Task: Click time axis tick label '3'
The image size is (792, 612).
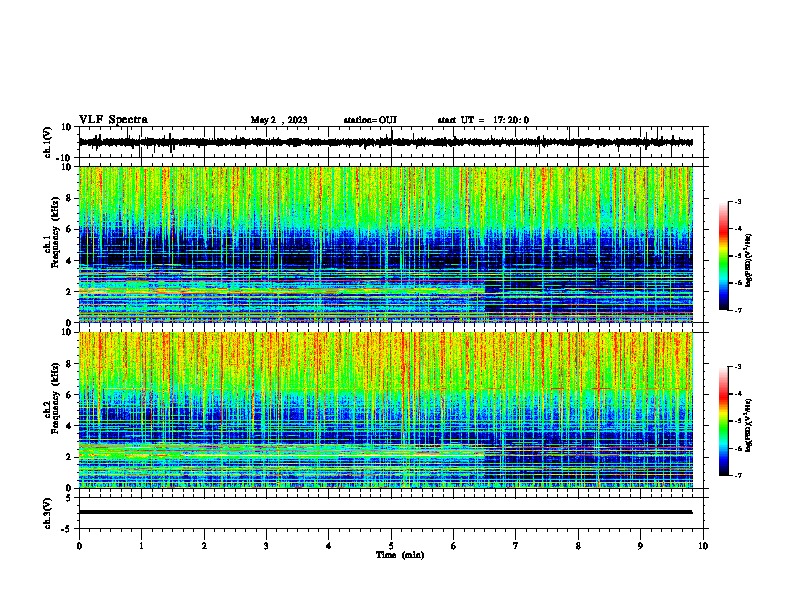Action: click(266, 546)
